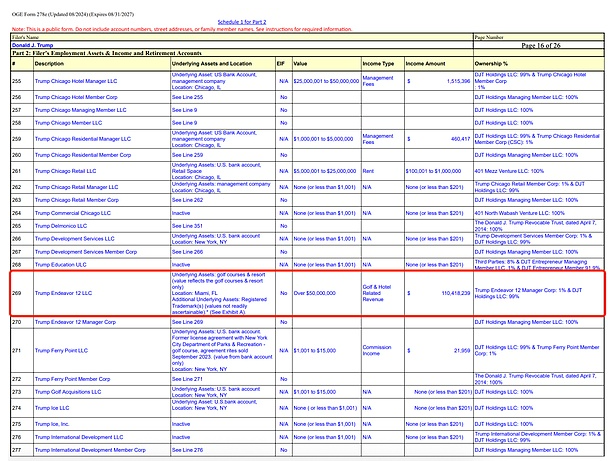610x461 pixels.
Task: Click ownership "401 North Wabash Venture LLC: 100%"
Action: pos(519,213)
